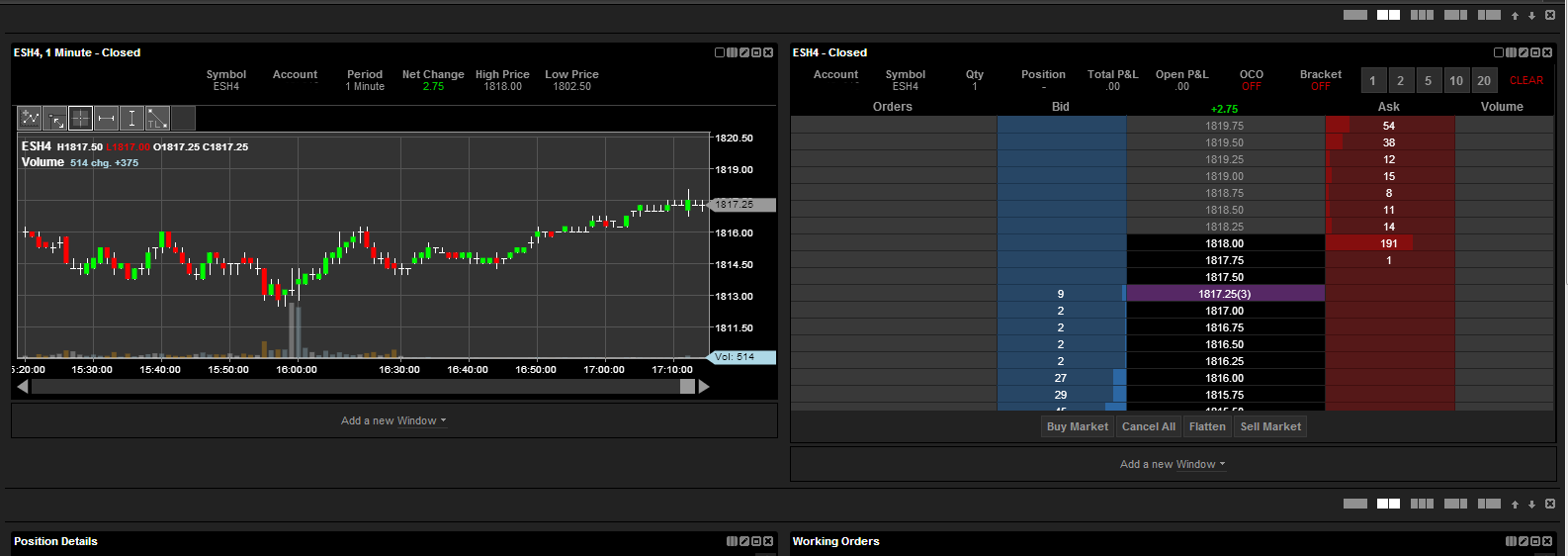Screen dimensions: 1568x556
Task: Set order quantity to 1
Action: pos(1372,81)
